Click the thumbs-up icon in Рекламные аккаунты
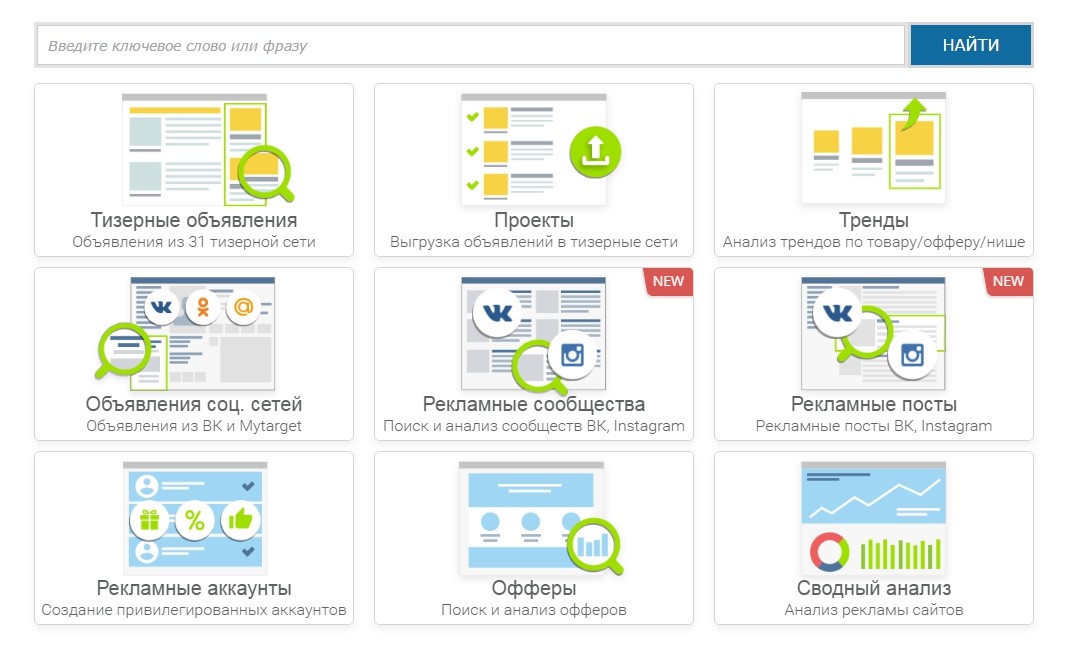The width and height of the screenshot is (1080, 661). point(240,519)
